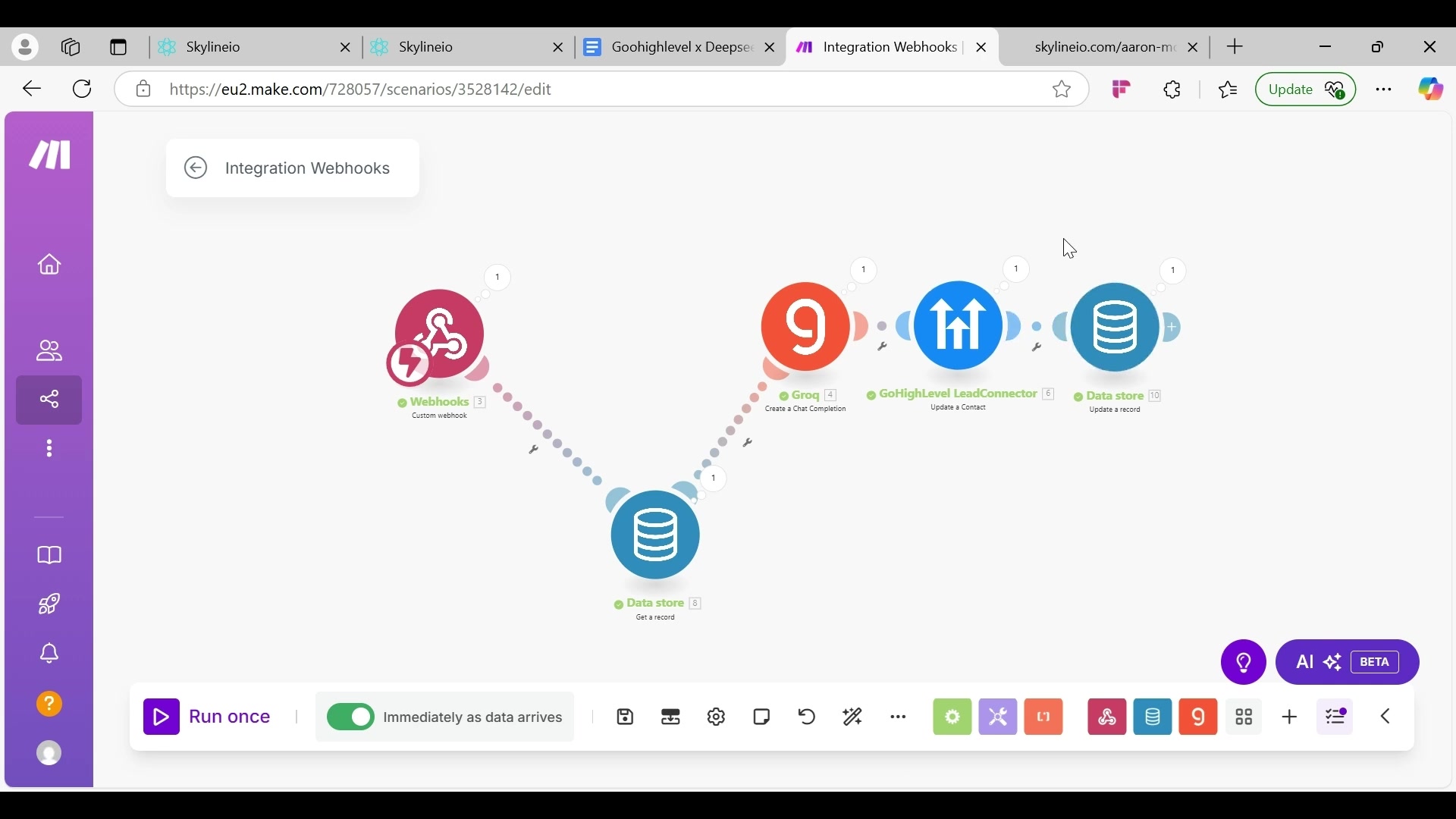Save the scenario
The width and height of the screenshot is (1456, 819).
tap(626, 717)
